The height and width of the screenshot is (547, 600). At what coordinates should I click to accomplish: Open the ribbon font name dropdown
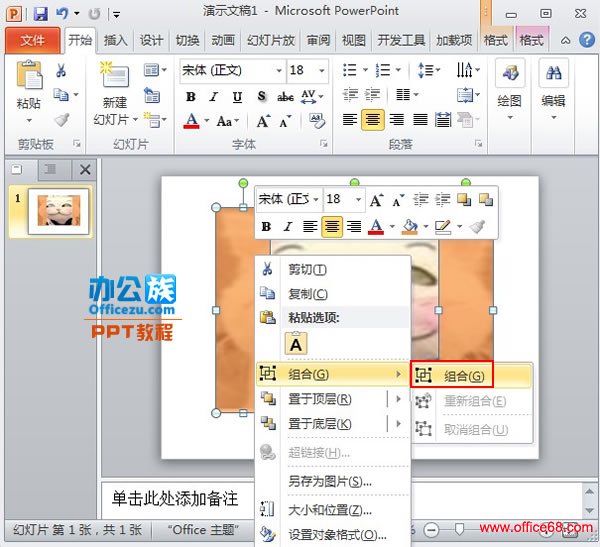(279, 70)
